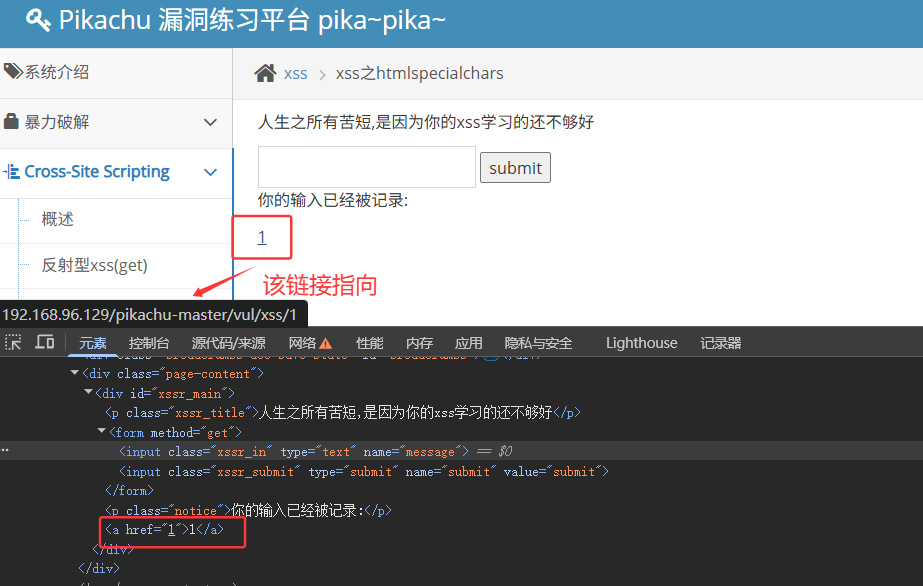The width and height of the screenshot is (923, 586).
Task: Switch to the 网络 tab
Action: tap(303, 343)
